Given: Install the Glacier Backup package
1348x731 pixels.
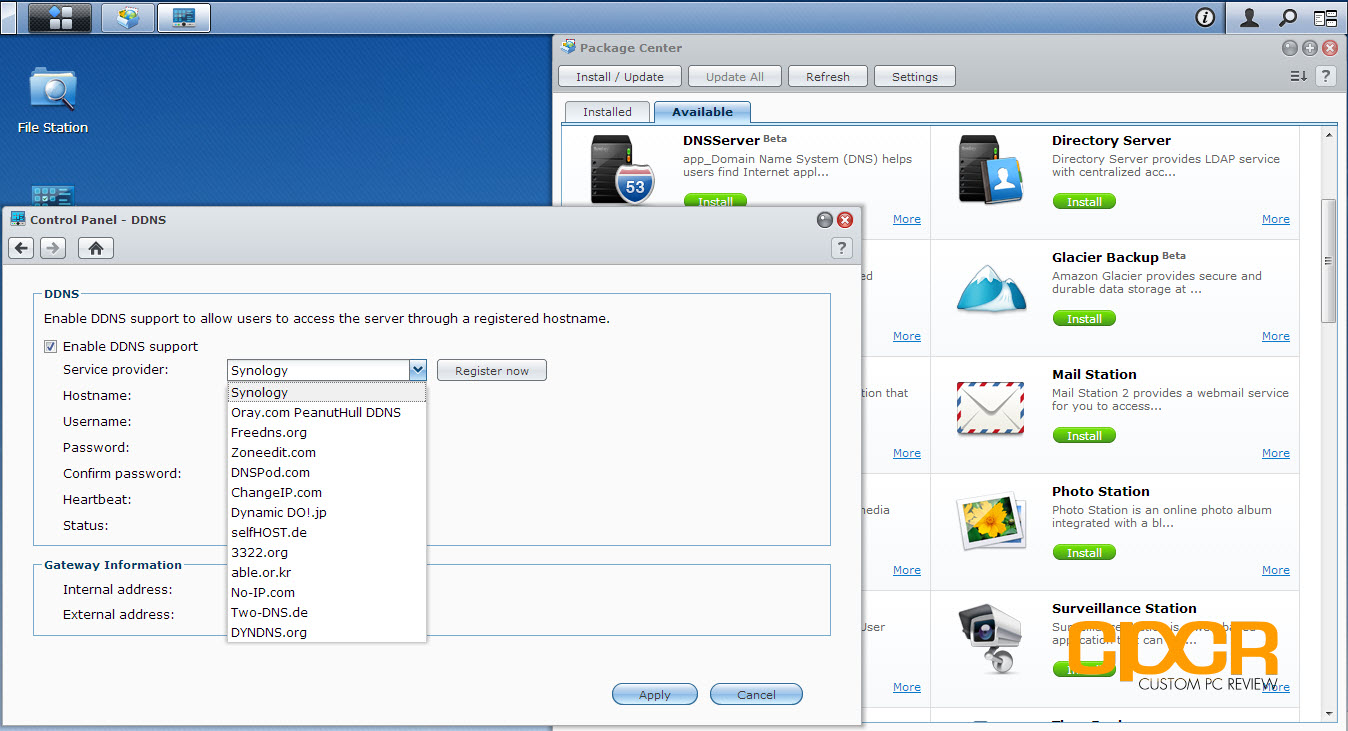Looking at the screenshot, I should tap(1084, 319).
